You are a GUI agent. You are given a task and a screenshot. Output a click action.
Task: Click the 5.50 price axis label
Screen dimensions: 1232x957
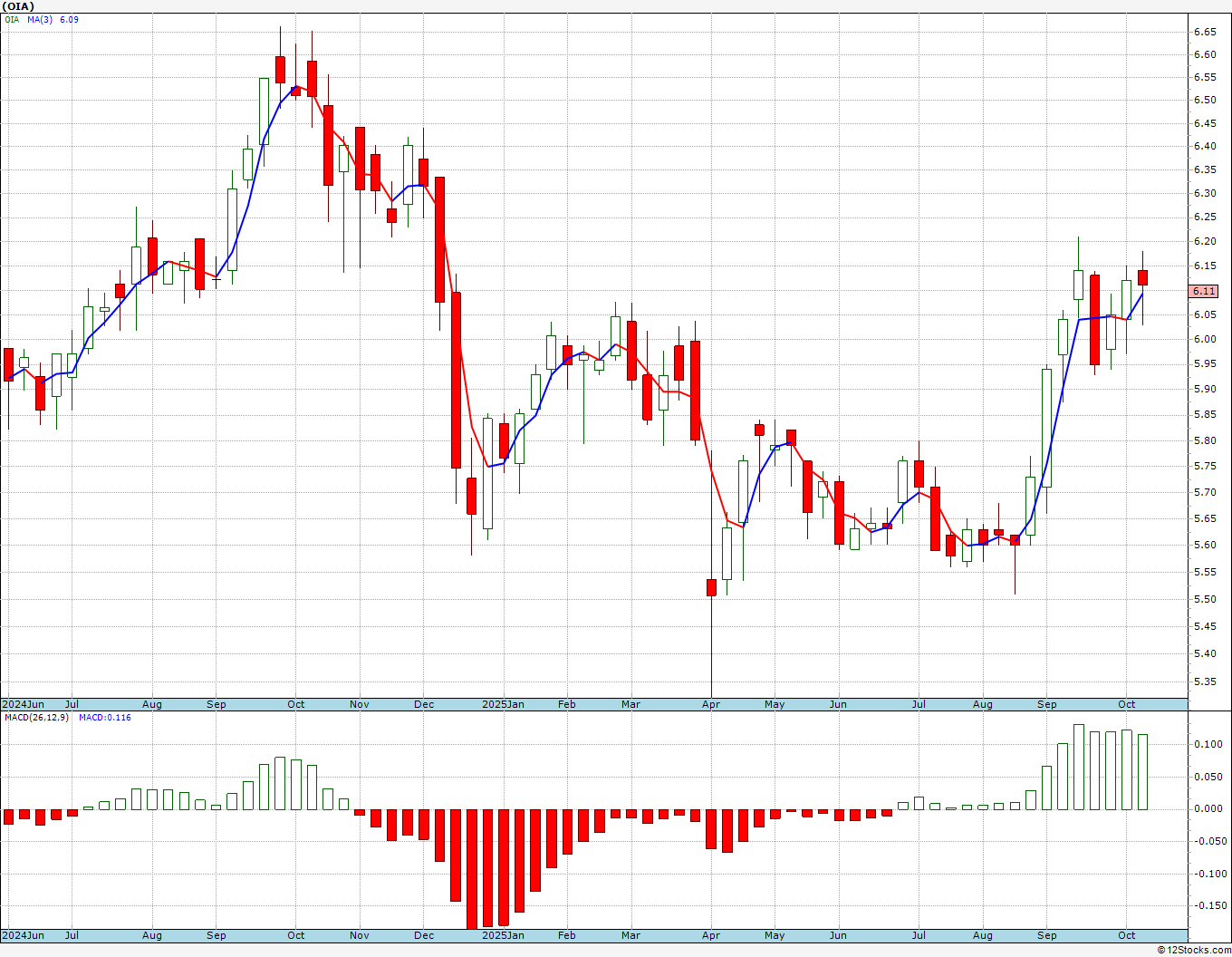[1204, 599]
